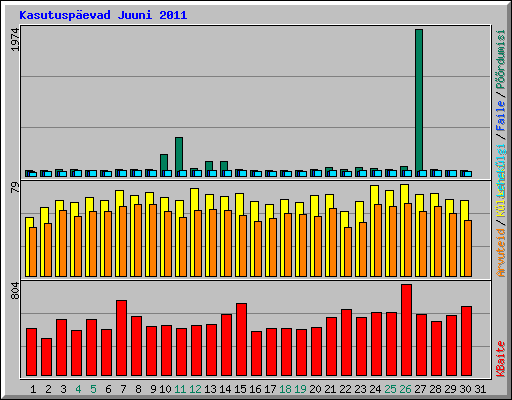Click the blue 'Faile' legend label
The image size is (512, 400).
501,115
